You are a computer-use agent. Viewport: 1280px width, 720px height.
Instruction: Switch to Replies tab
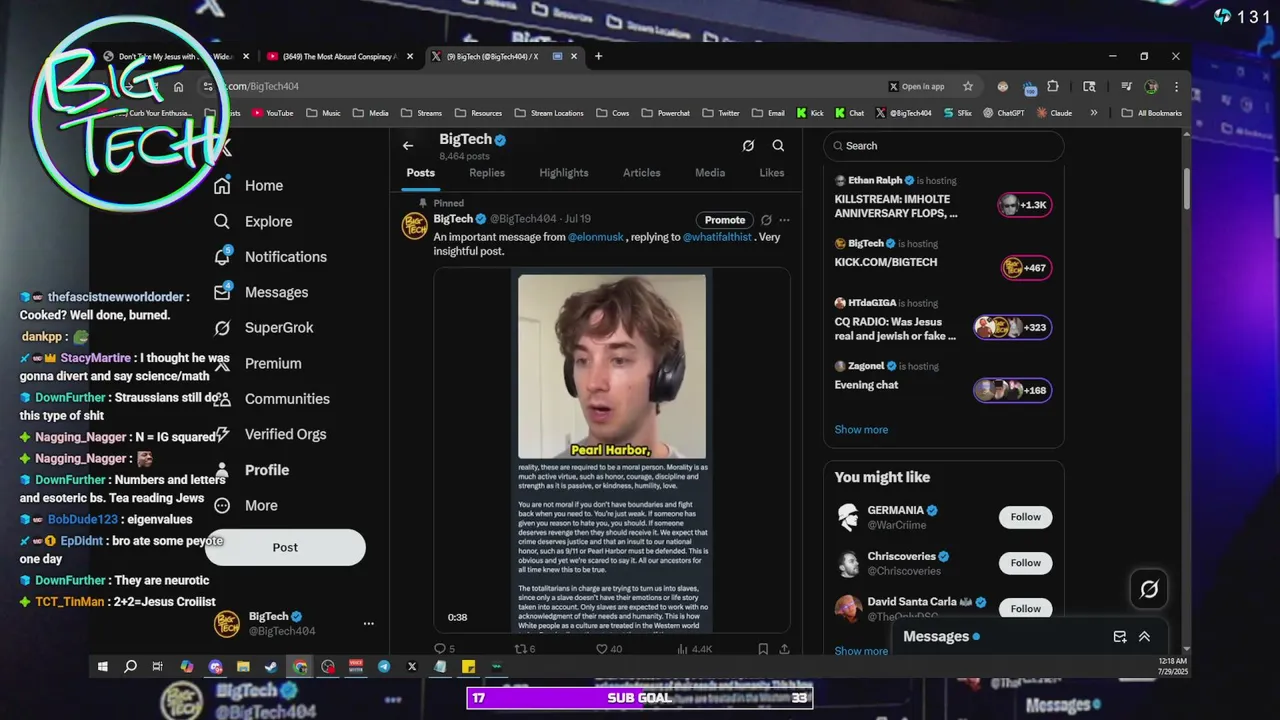[487, 173]
